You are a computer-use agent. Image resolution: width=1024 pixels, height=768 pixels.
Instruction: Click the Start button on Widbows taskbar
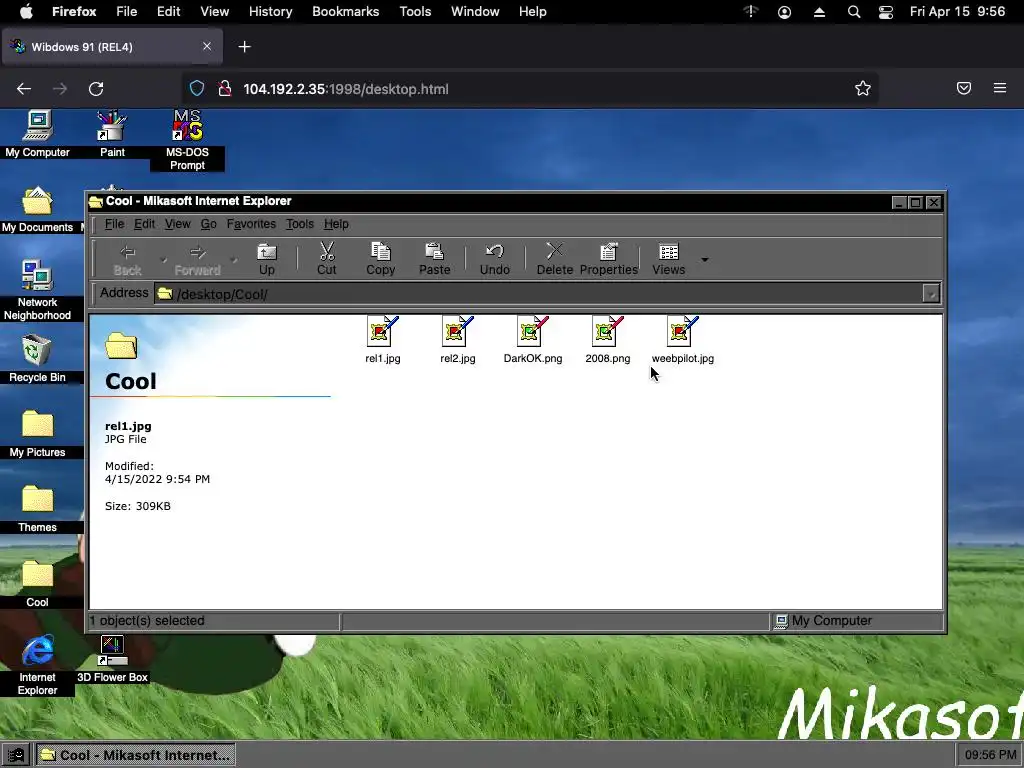pos(16,756)
